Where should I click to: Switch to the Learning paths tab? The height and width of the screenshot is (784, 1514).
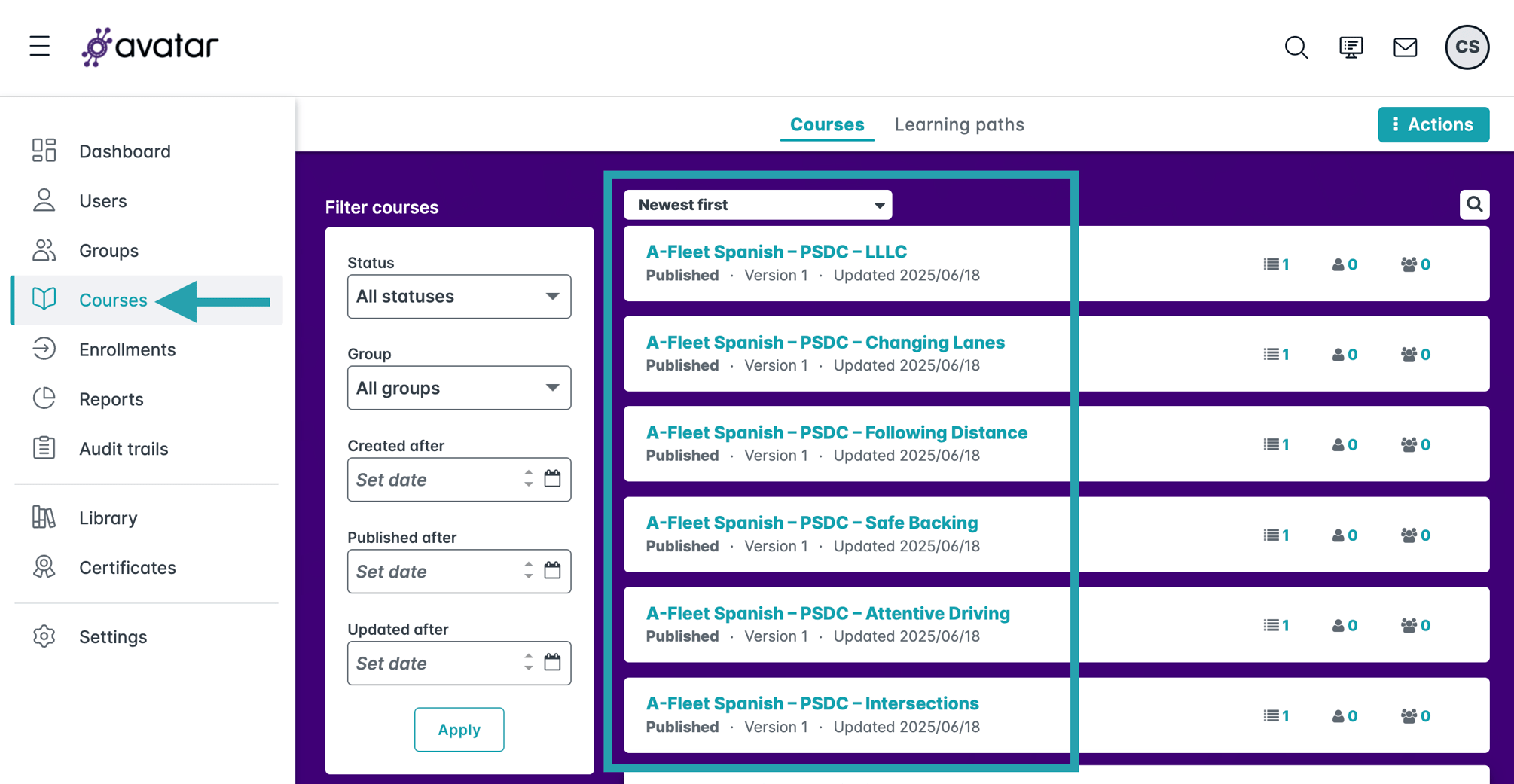959,124
